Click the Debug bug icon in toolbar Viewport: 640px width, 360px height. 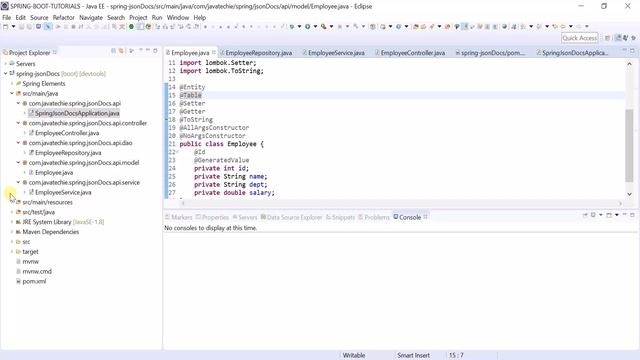point(292,27)
